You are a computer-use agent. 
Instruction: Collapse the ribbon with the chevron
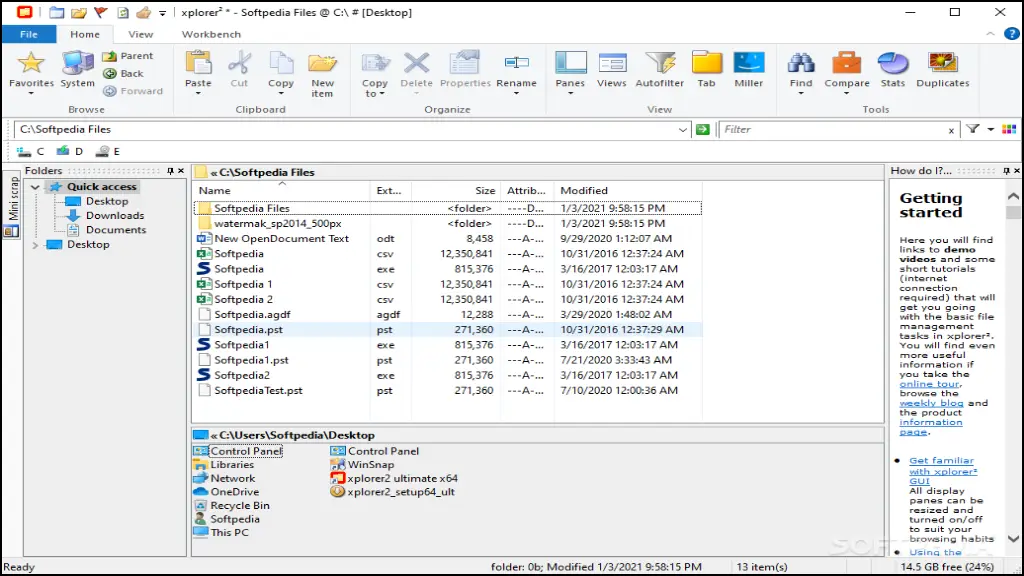coord(991,33)
